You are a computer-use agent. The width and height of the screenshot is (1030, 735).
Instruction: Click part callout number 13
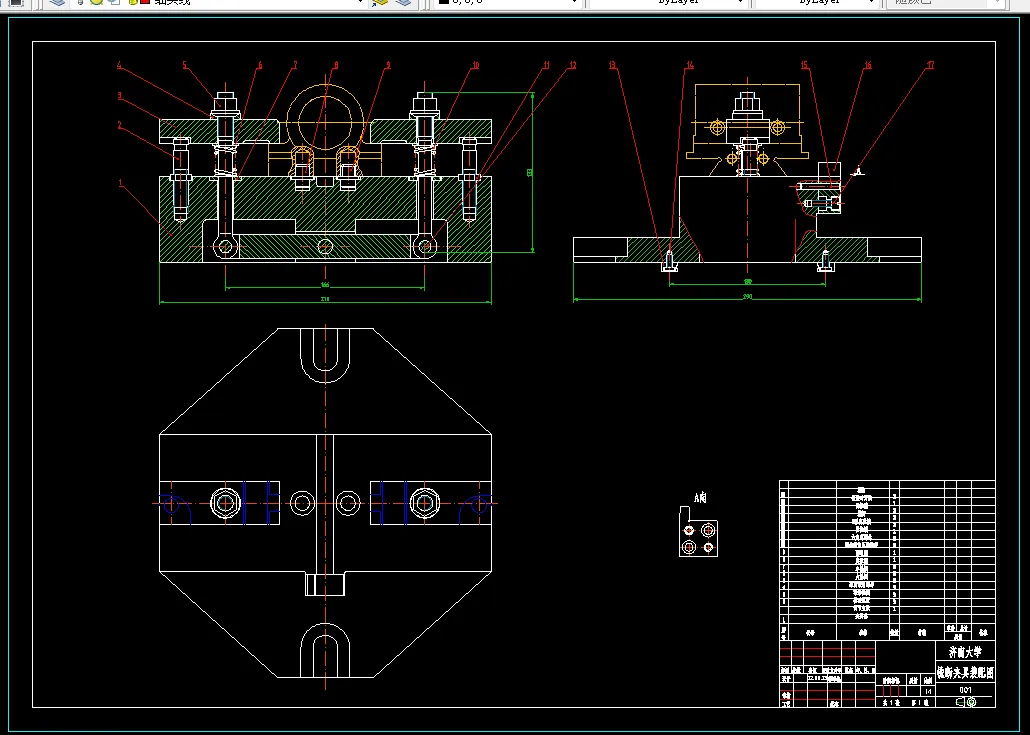click(612, 65)
